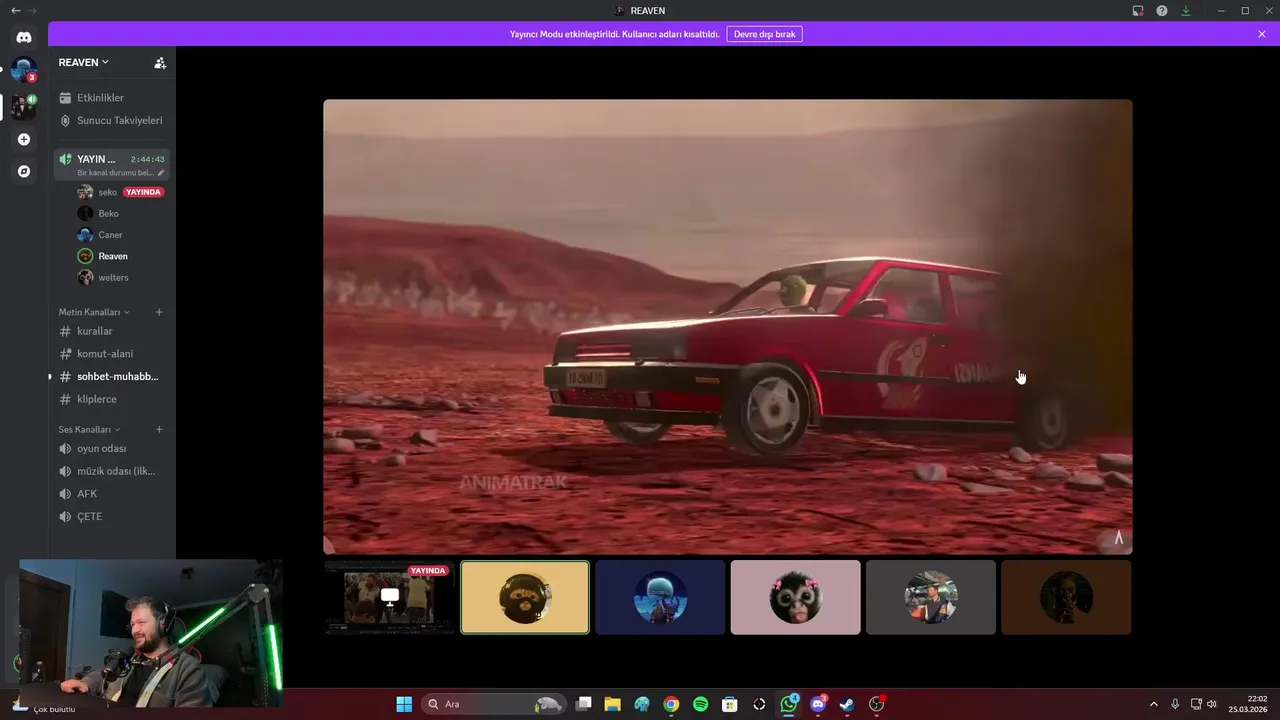Select the YAYIN voice channel header
Image resolution: width=1280 pixels, height=720 pixels.
pos(111,165)
